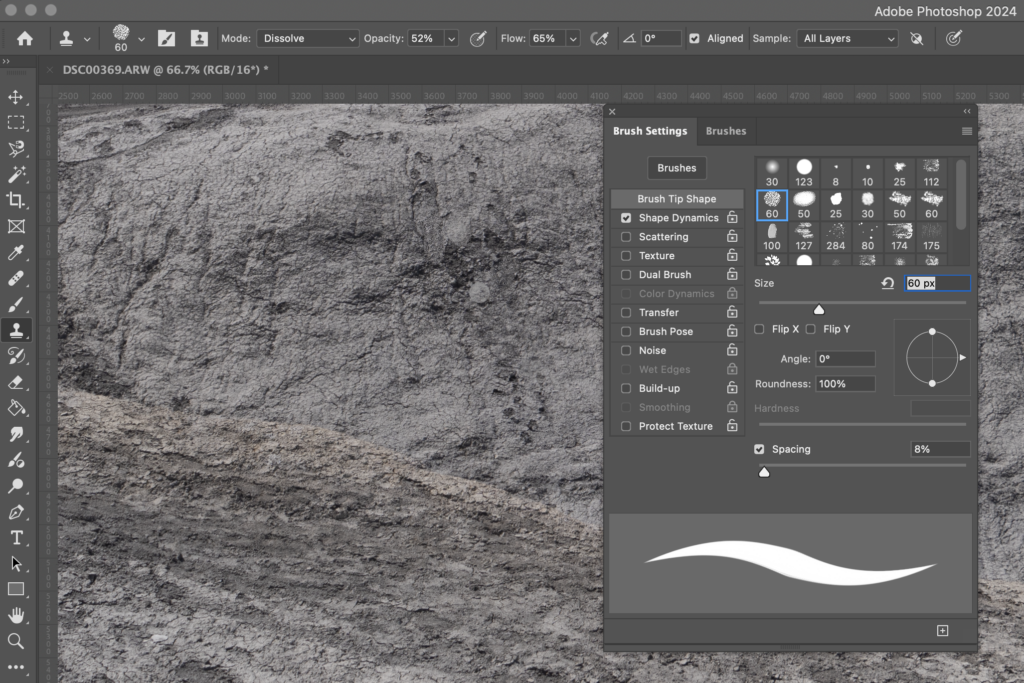Select the Crop tool
The height and width of the screenshot is (683, 1024).
(16, 200)
